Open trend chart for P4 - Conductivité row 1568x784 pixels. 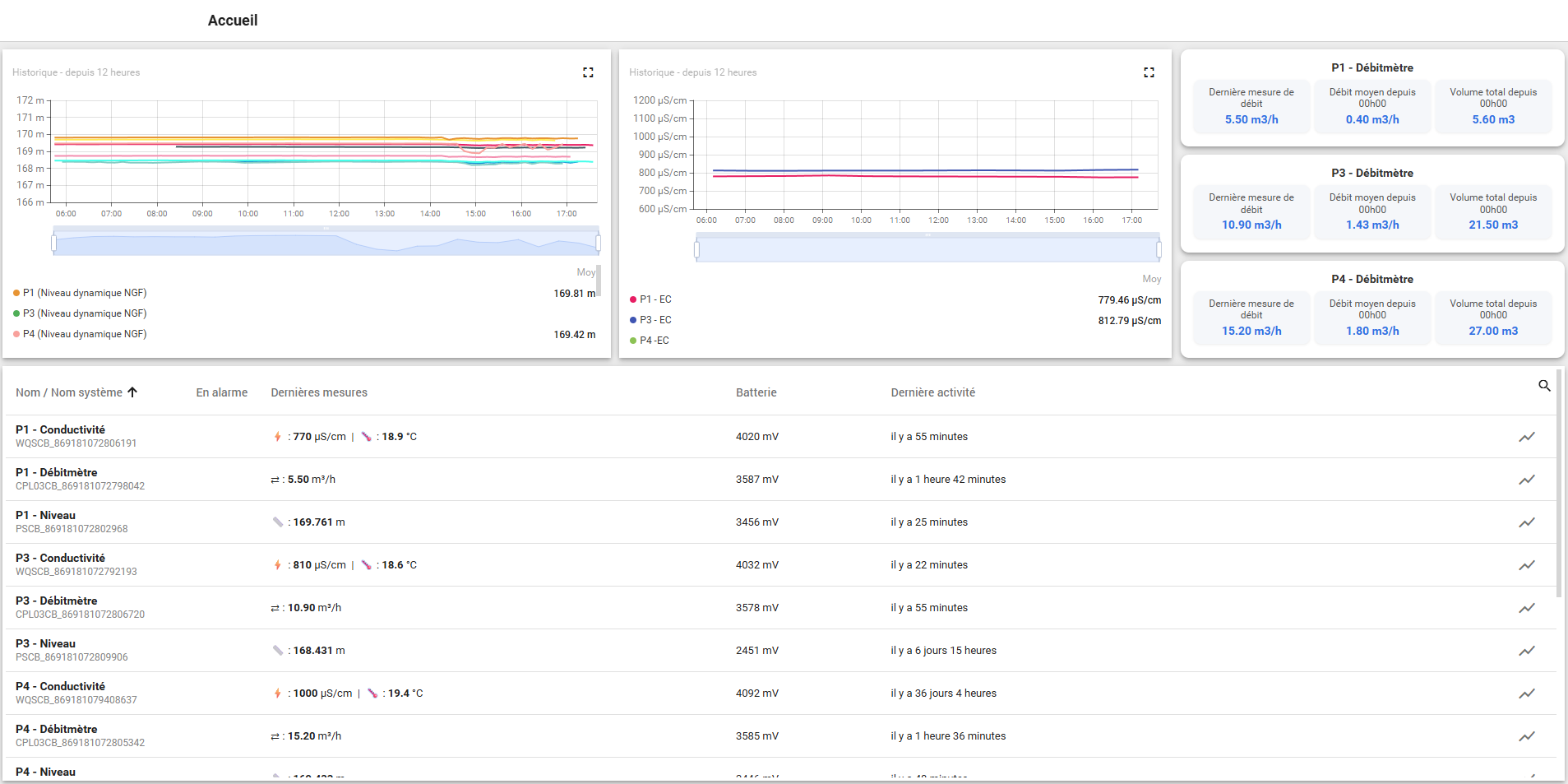(1527, 694)
